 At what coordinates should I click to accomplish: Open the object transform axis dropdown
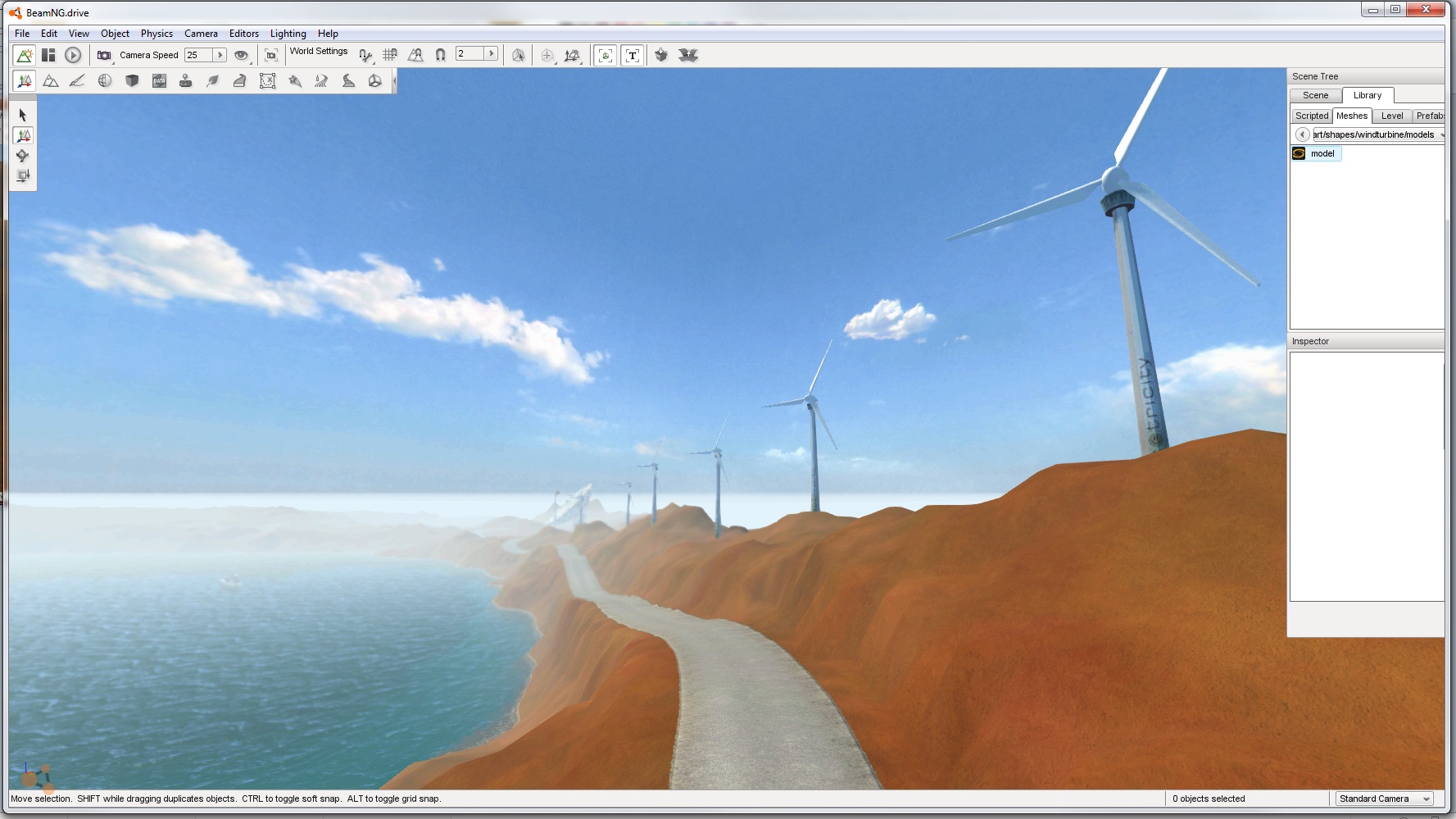tap(573, 55)
